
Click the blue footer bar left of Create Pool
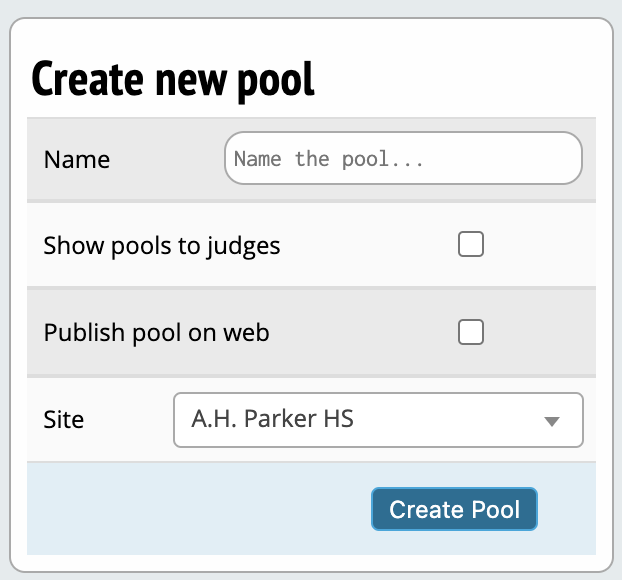200,509
